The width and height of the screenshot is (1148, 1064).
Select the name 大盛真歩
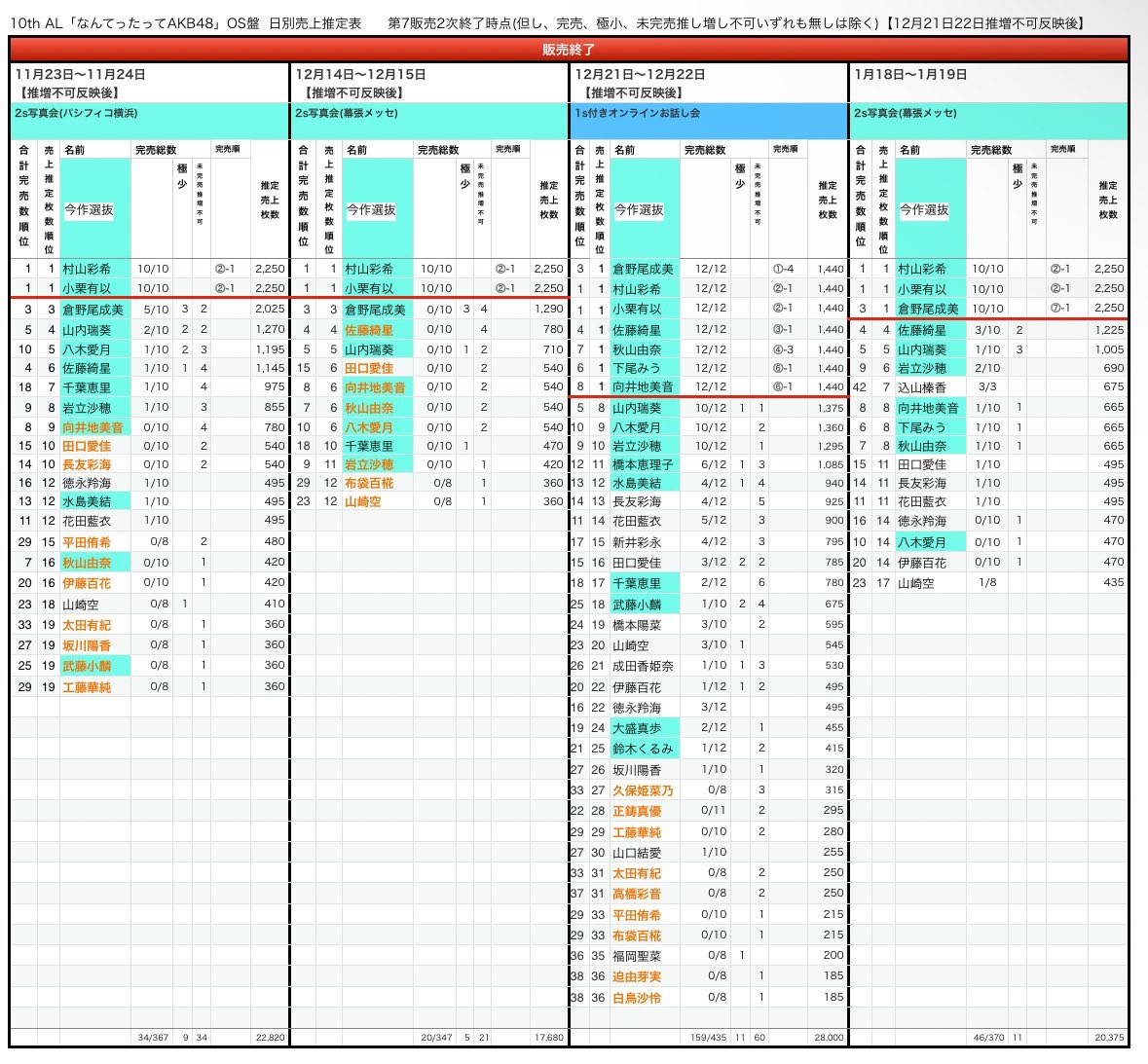coord(637,728)
